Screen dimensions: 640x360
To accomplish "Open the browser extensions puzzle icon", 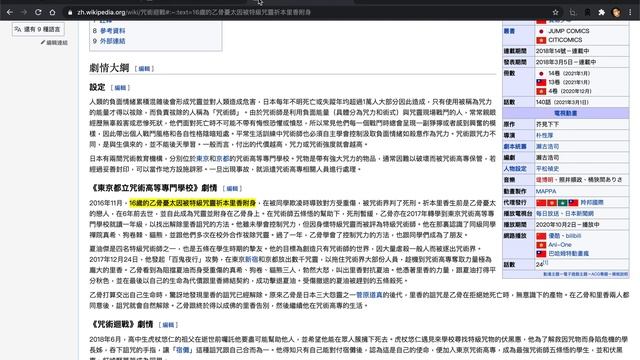I will coord(601,13).
